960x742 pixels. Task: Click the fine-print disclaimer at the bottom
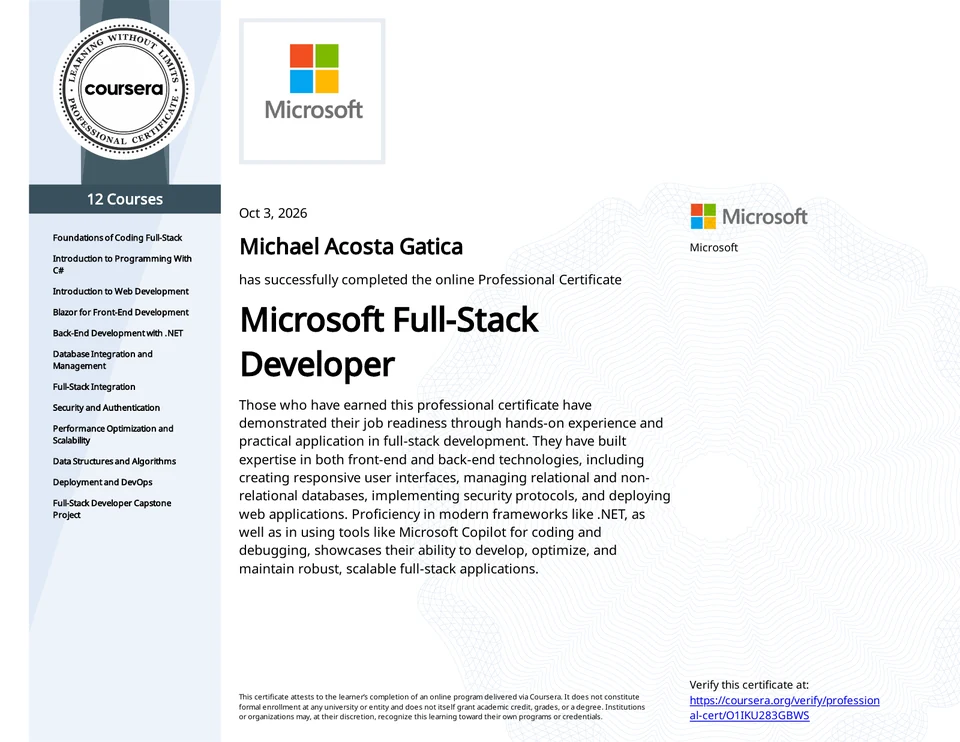pos(442,706)
